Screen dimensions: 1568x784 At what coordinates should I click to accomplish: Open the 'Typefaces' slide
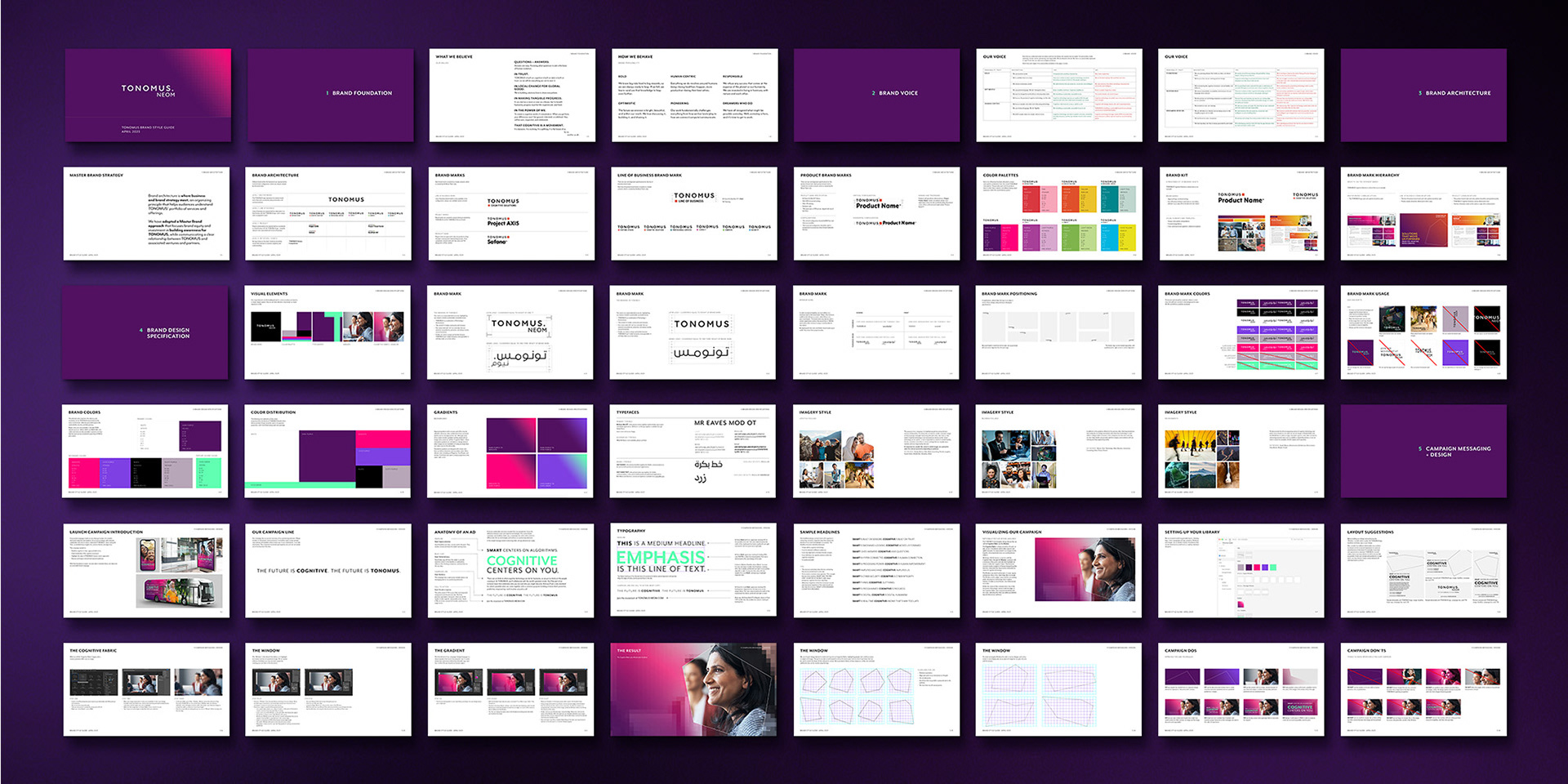click(x=693, y=451)
